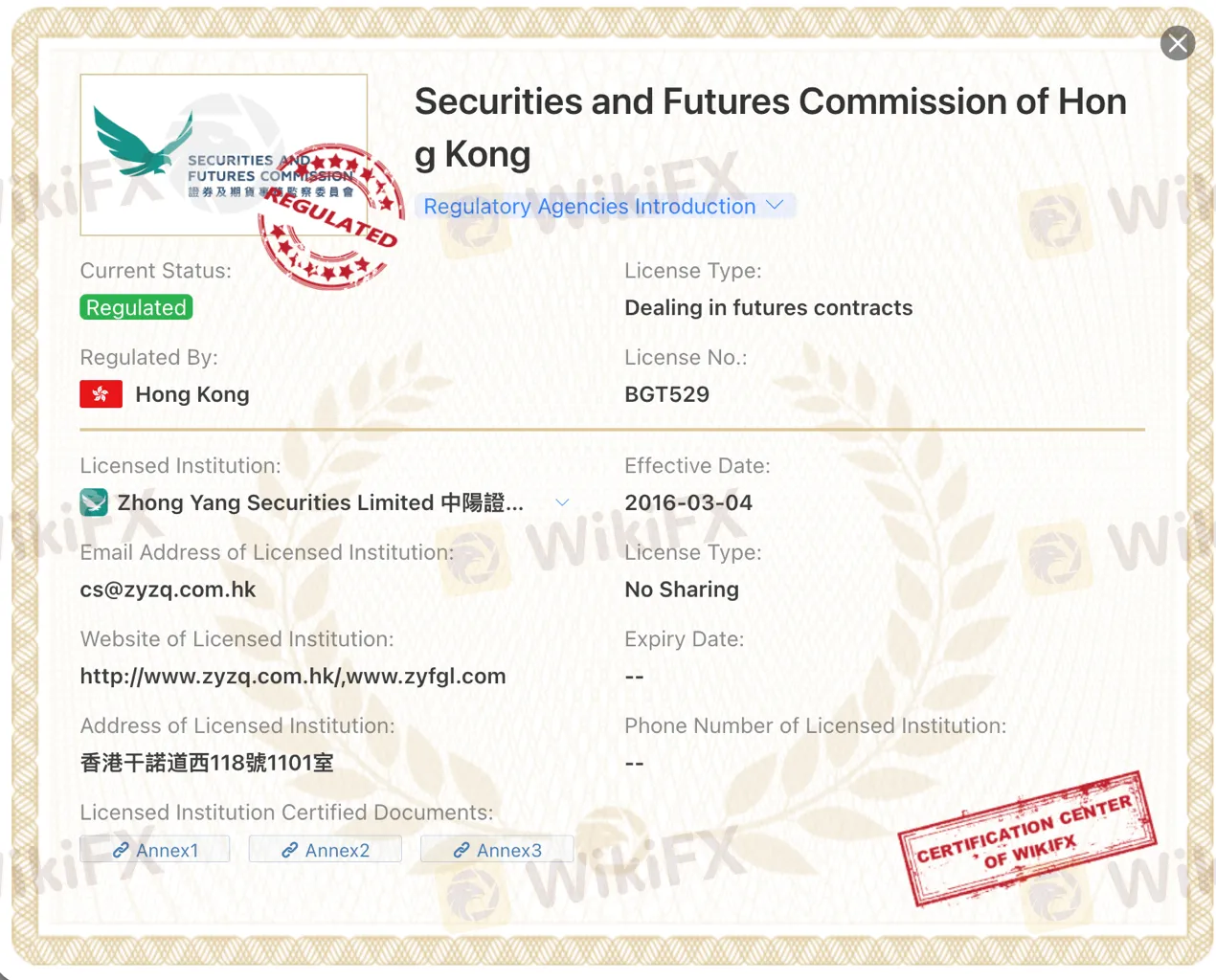Screen dimensions: 1216x980
Task: Open the Annex2 certified document
Action: pos(326,850)
